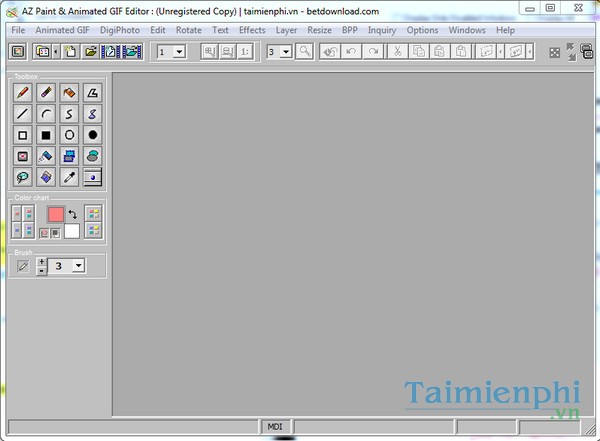Select the hollow ellipse tool
Screen dimensions: 600x441
69,135
